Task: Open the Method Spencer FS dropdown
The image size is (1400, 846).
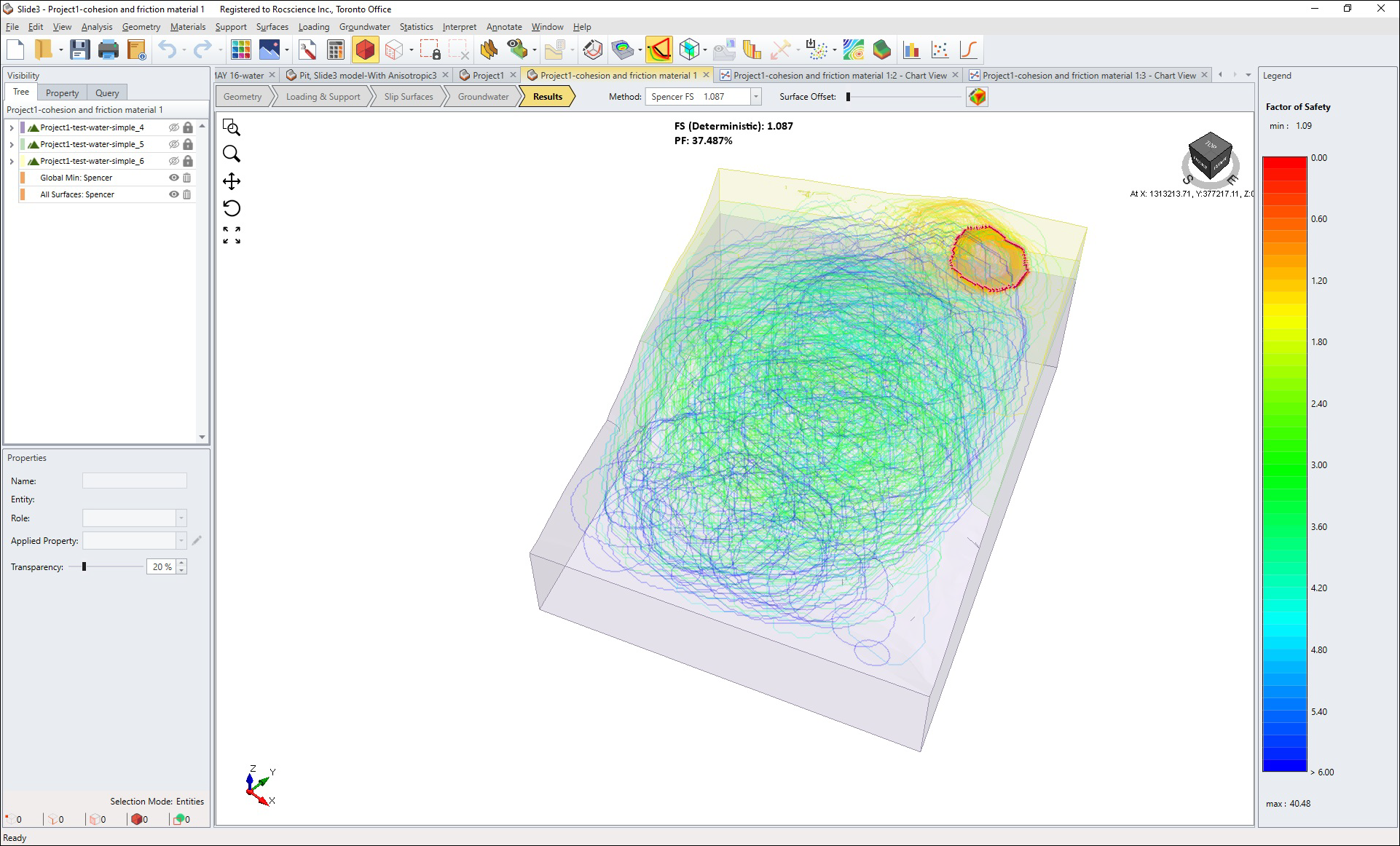Action: coord(756,96)
